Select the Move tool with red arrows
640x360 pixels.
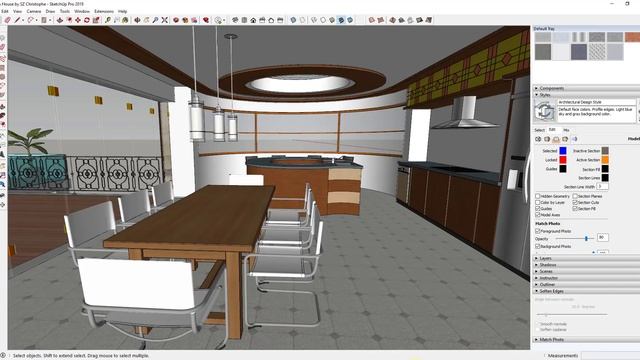[78, 20]
